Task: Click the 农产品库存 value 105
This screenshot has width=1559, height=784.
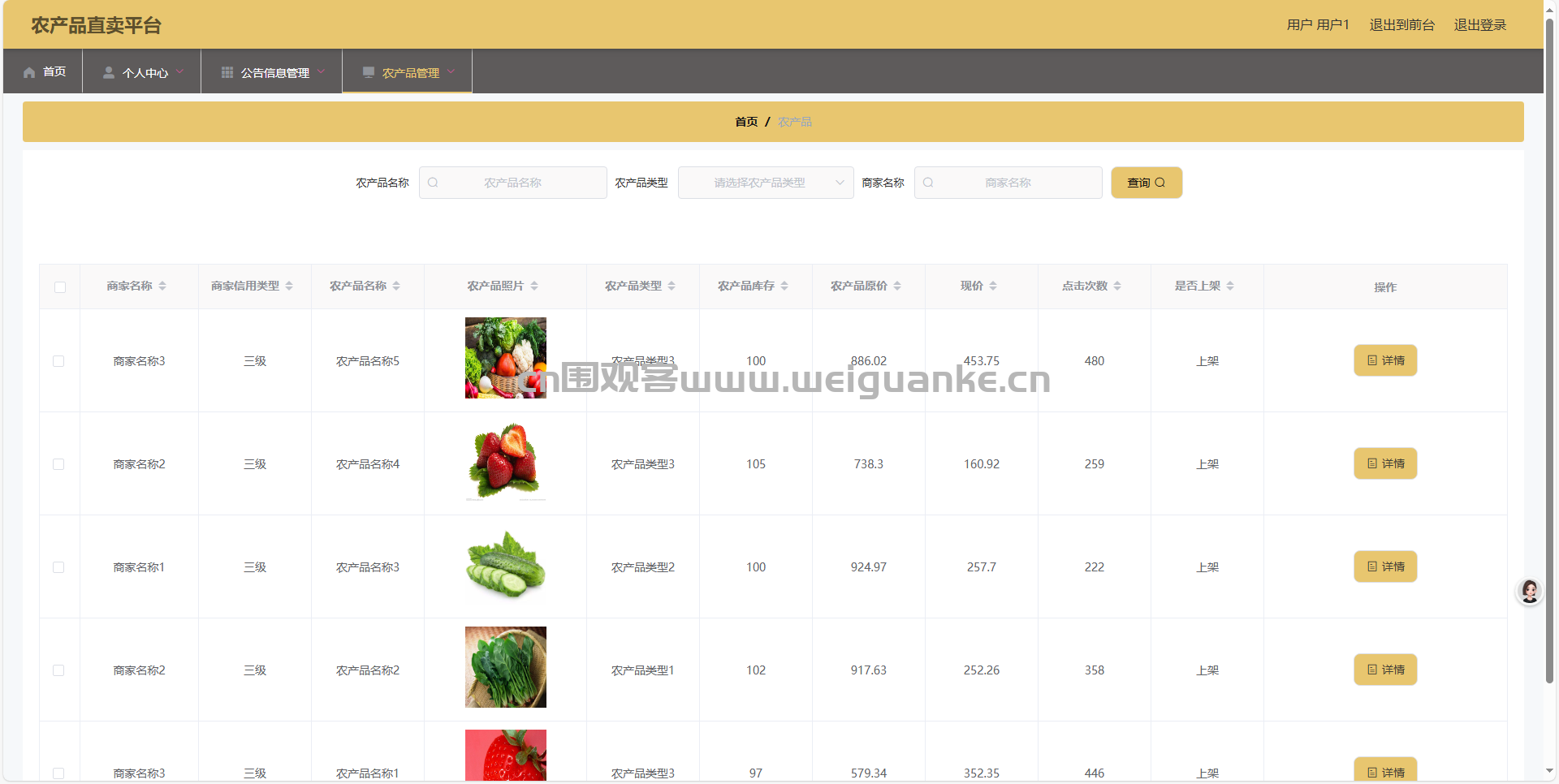Action: 756,464
